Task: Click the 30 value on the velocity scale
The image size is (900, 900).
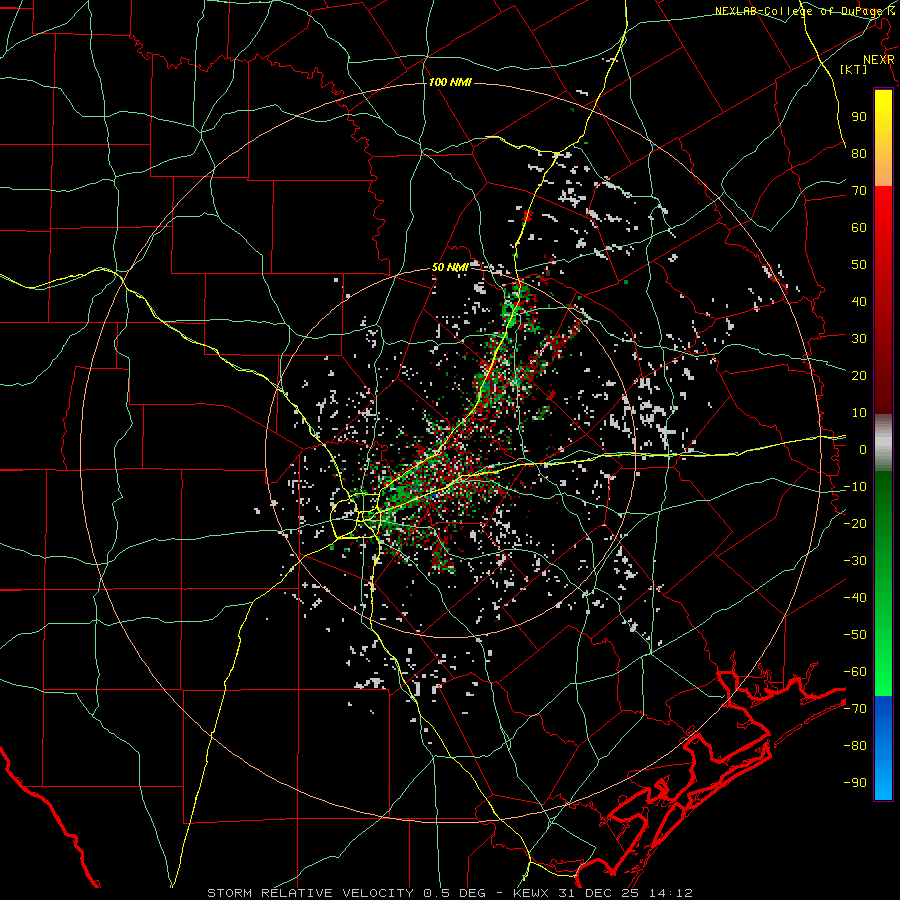Action: tap(859, 339)
